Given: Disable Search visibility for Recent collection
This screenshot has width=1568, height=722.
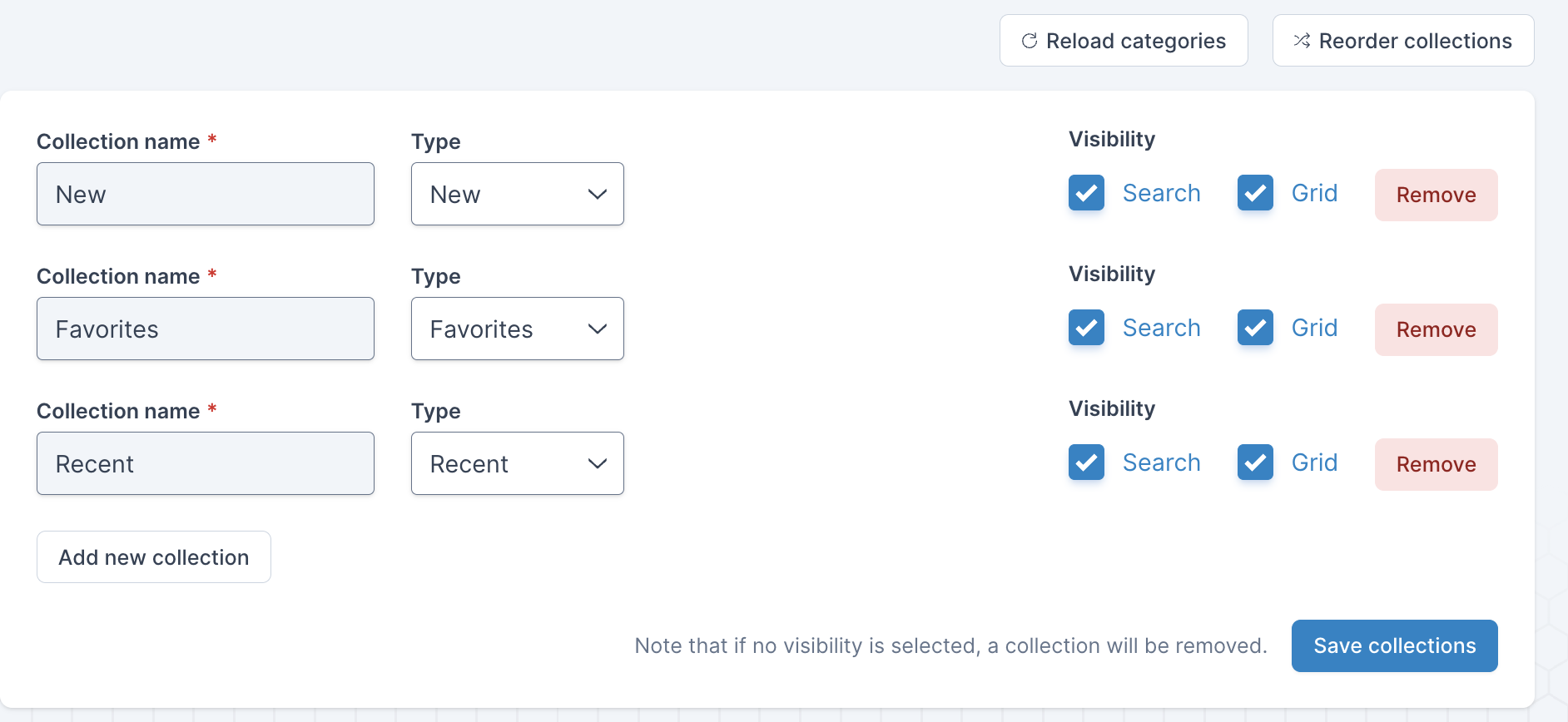Looking at the screenshot, I should coord(1086,462).
